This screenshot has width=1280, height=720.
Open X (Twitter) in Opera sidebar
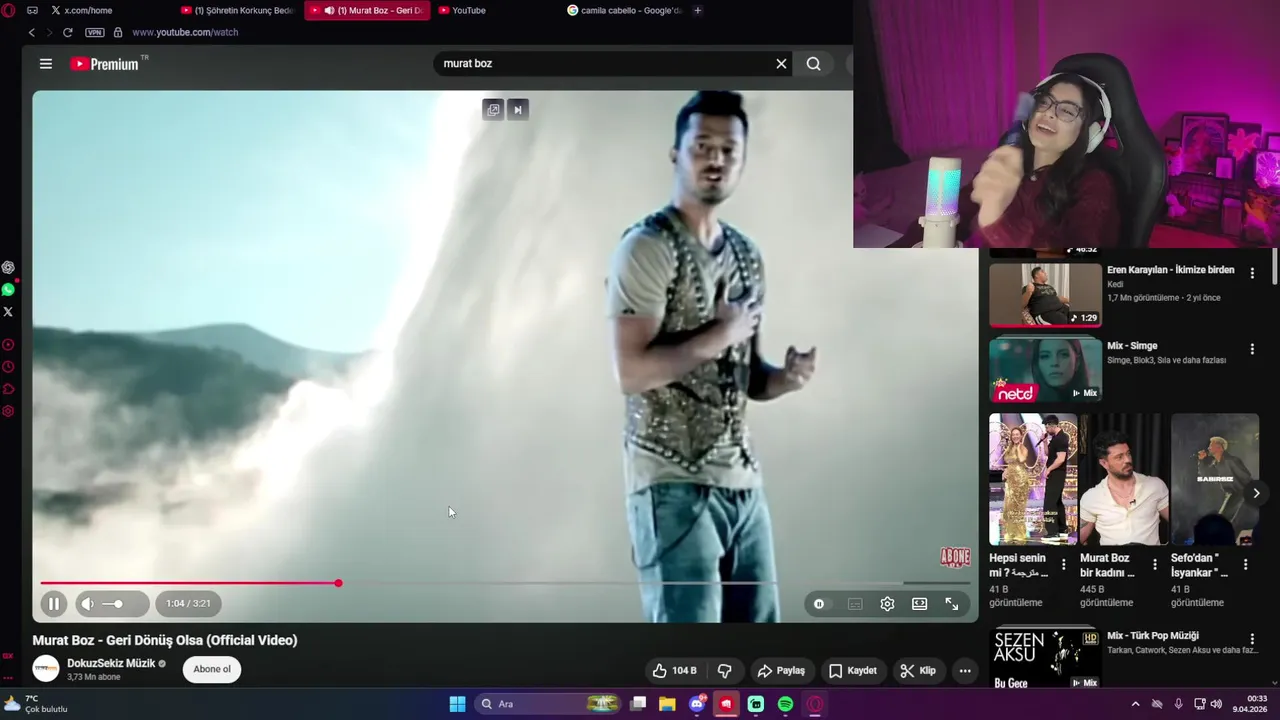pos(8,311)
